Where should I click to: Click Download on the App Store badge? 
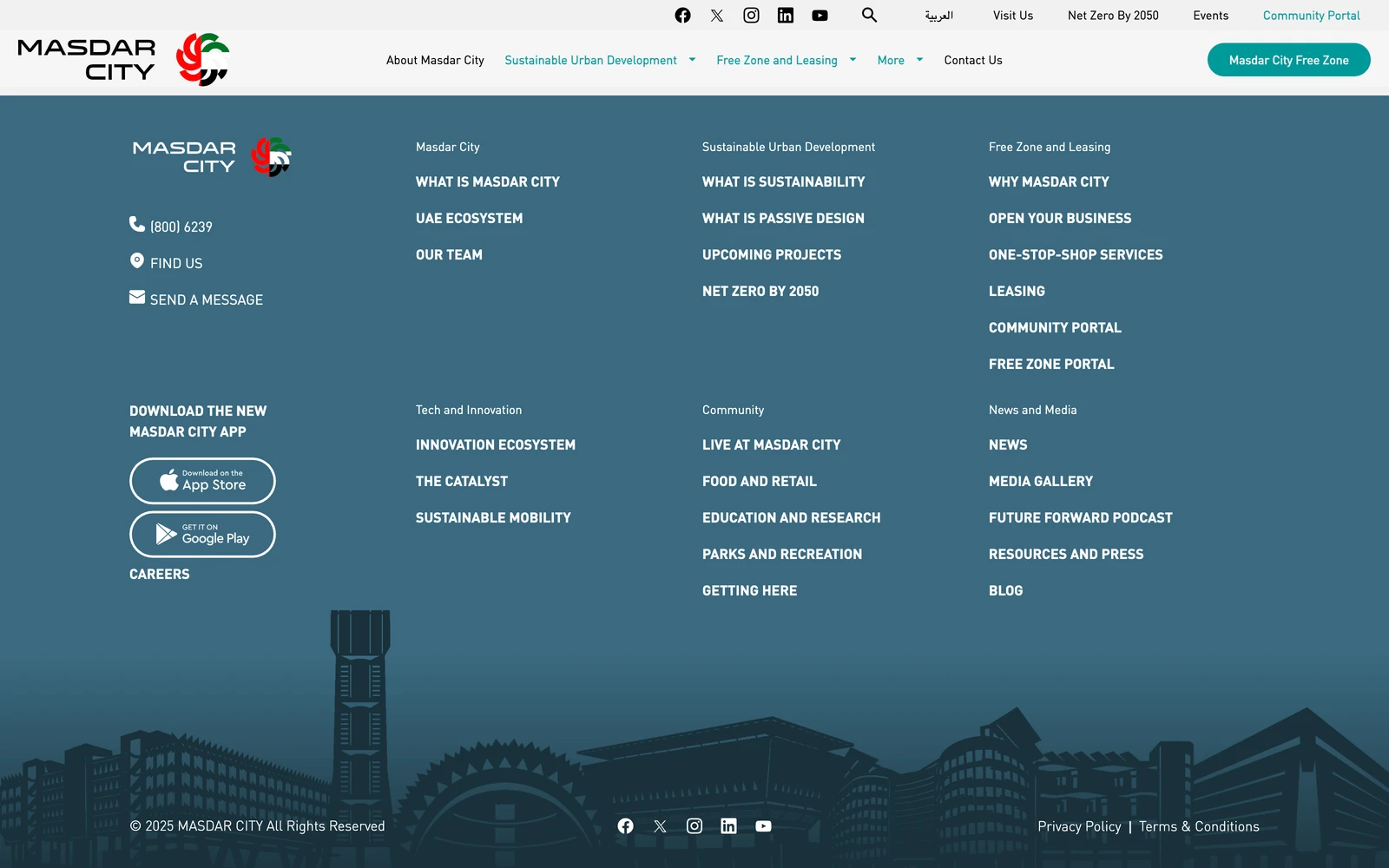[202, 481]
